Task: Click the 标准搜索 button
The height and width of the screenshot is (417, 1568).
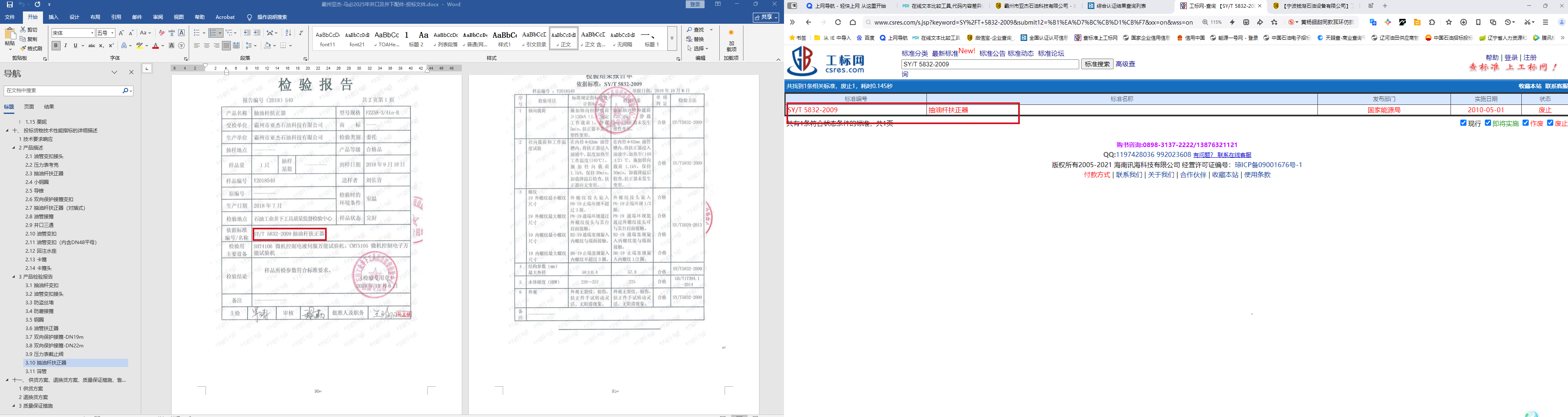Action: click(x=1097, y=64)
